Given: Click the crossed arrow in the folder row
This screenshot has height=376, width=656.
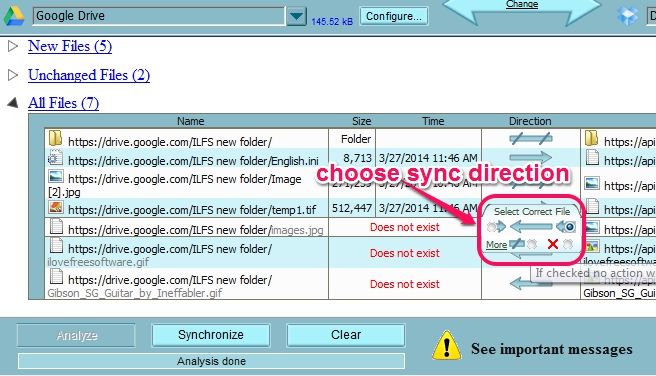Looking at the screenshot, I should click(530, 139).
